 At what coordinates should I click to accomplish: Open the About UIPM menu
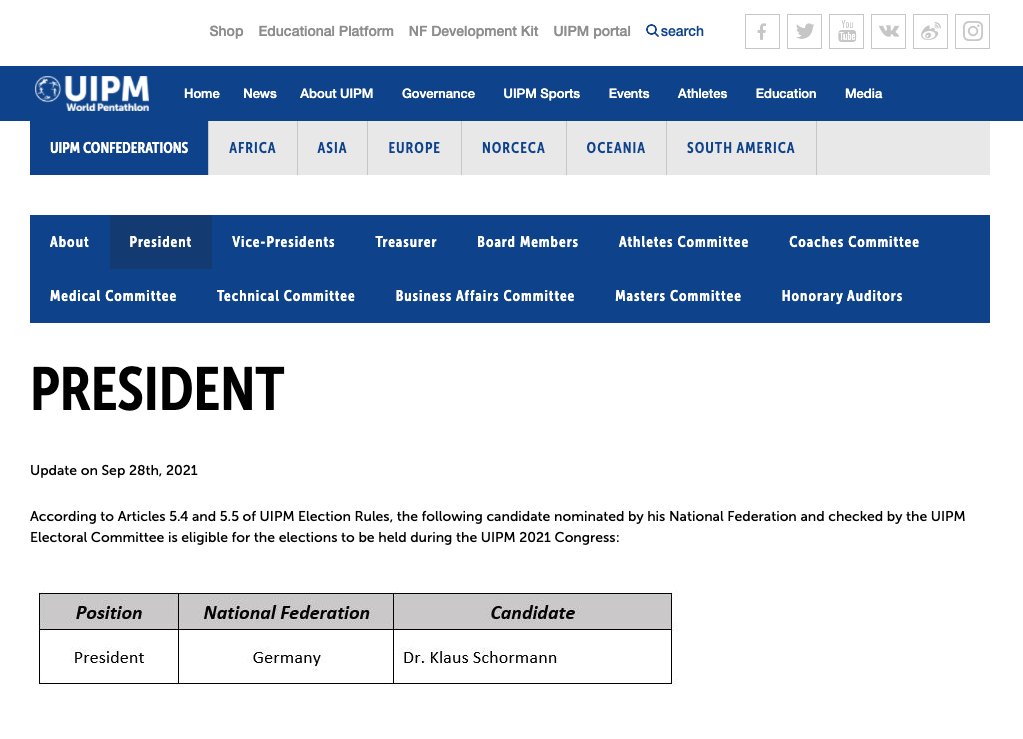click(x=337, y=93)
